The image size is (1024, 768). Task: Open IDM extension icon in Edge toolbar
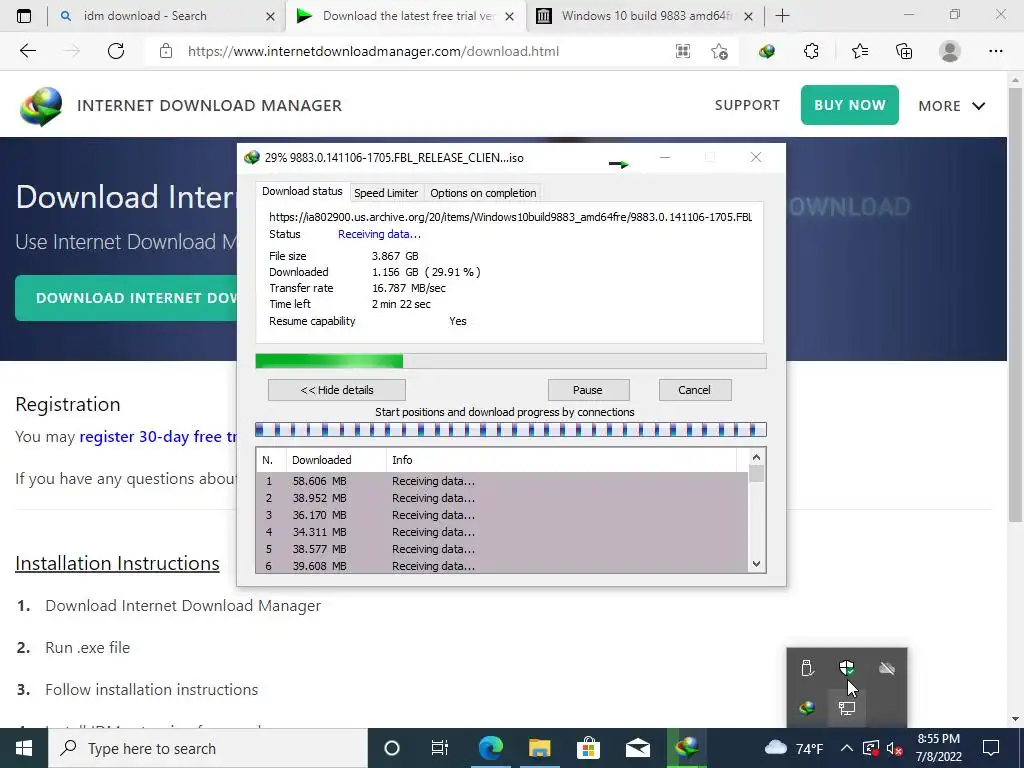point(767,51)
